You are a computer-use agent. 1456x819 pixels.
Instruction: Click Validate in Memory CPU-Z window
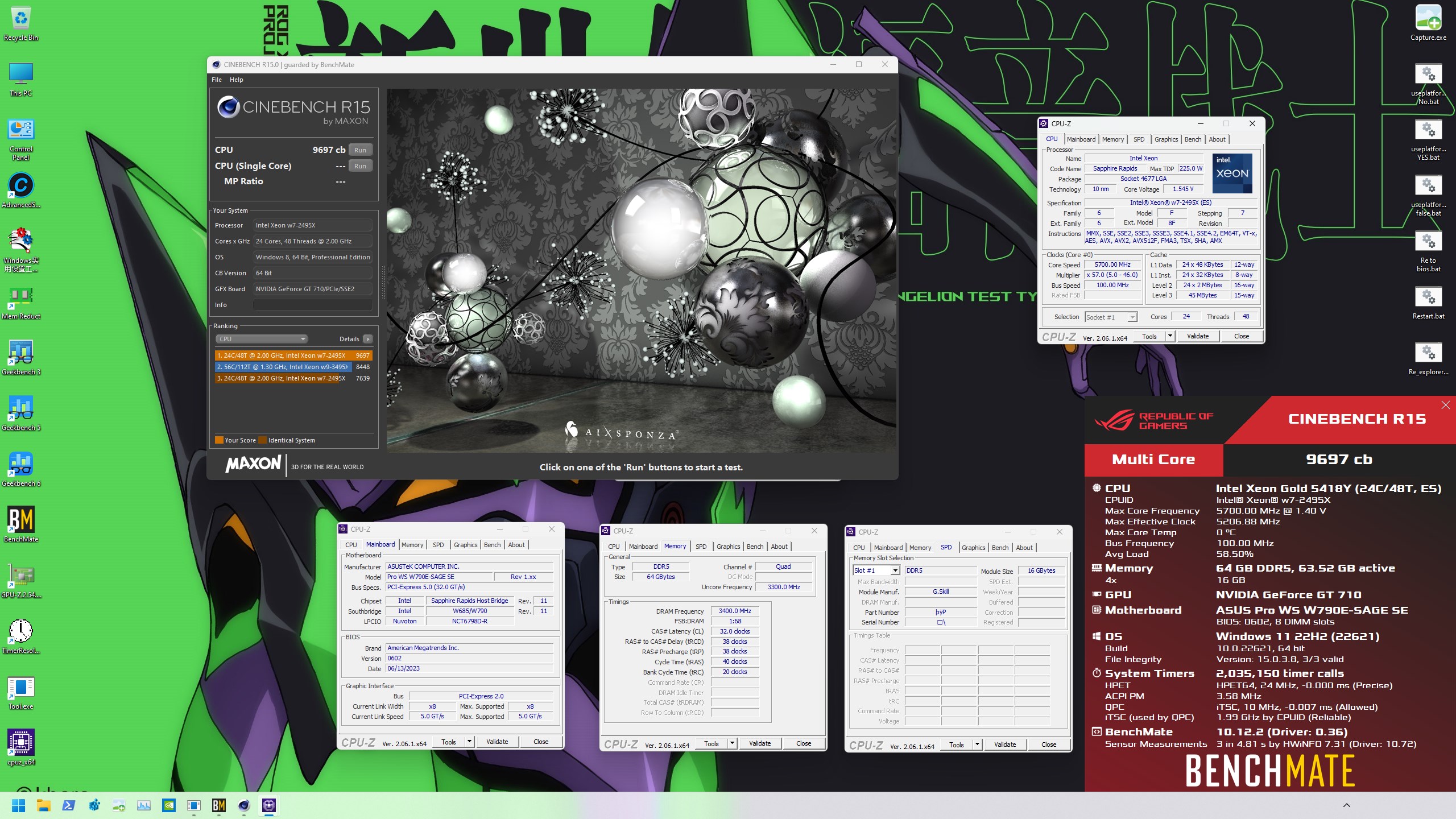(760, 743)
